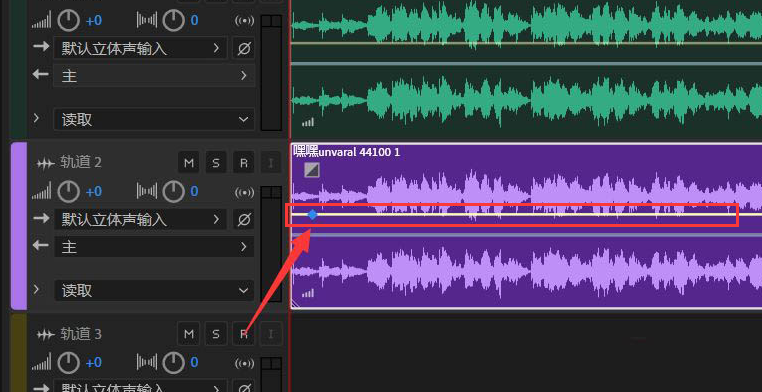
Task: Click fade-in handle on purple clip
Action: pyautogui.click(x=312, y=170)
